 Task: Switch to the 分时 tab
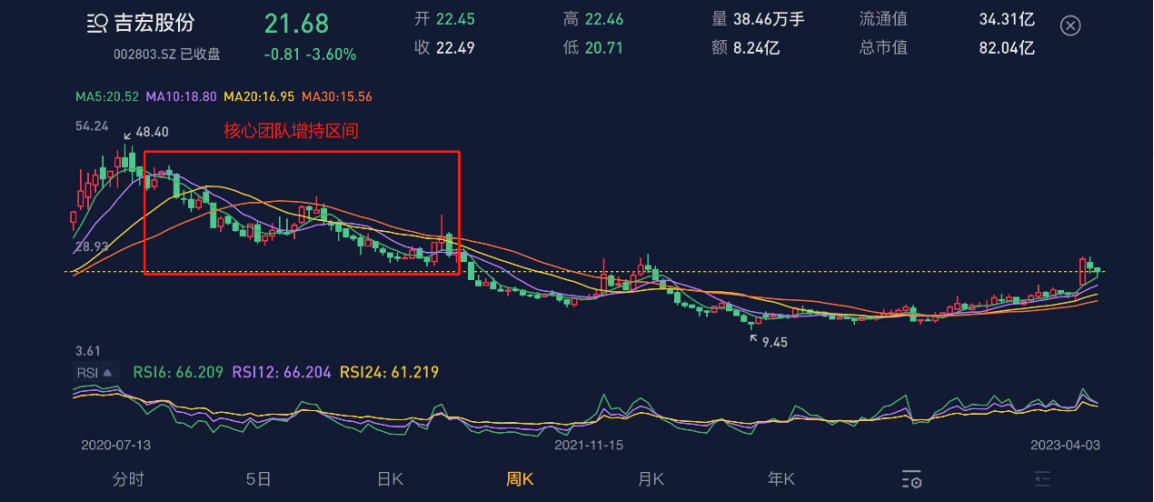(x=128, y=479)
